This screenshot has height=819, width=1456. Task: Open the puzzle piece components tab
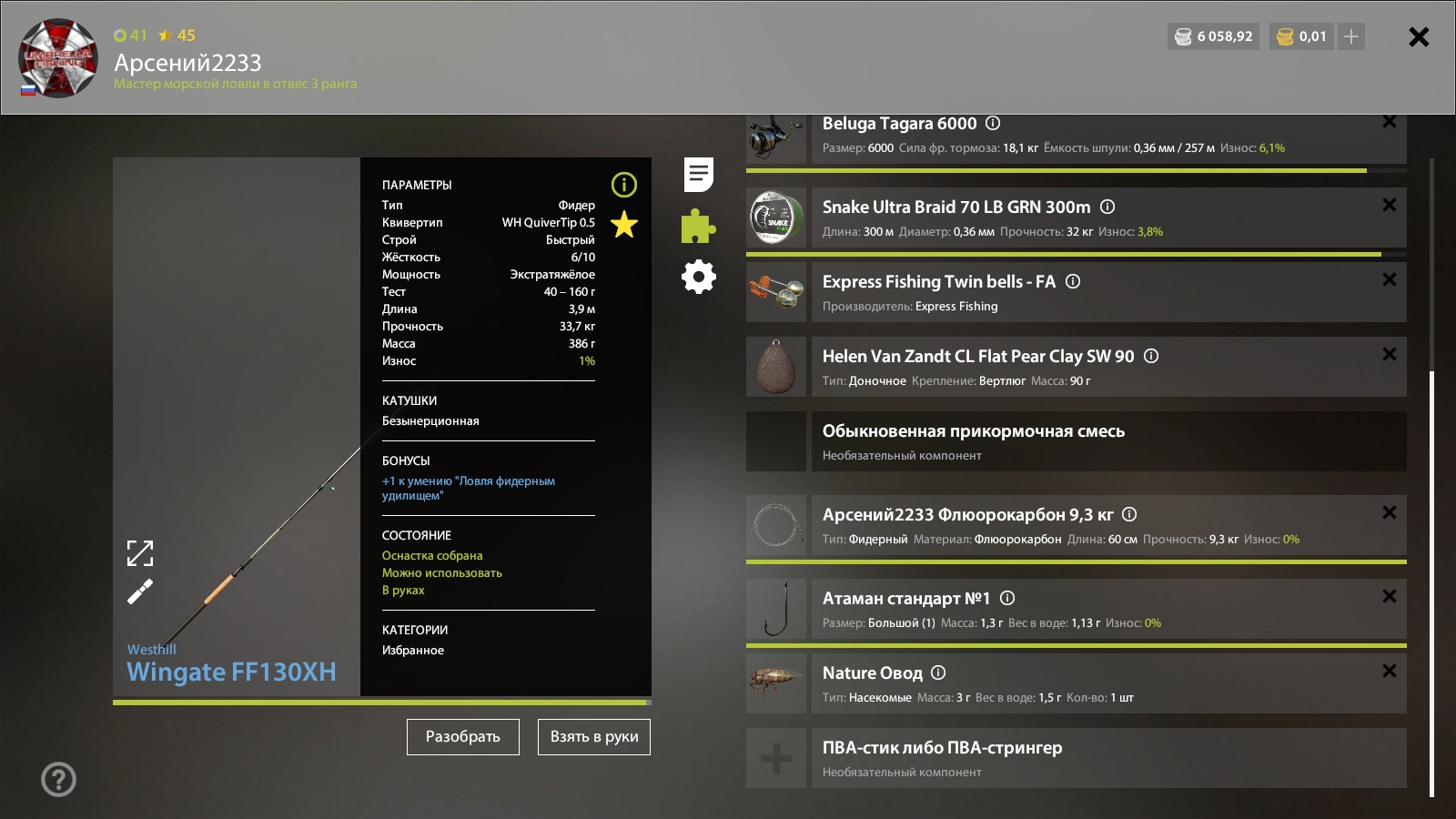coord(699,226)
